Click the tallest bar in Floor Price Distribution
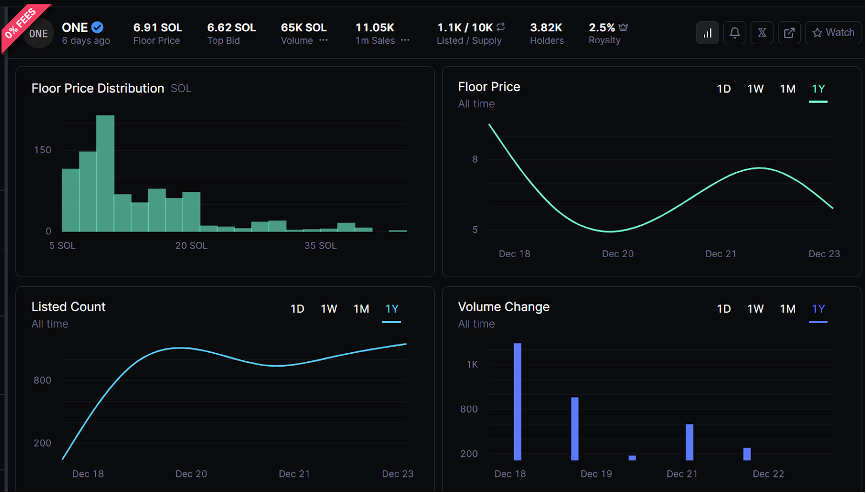 105,174
